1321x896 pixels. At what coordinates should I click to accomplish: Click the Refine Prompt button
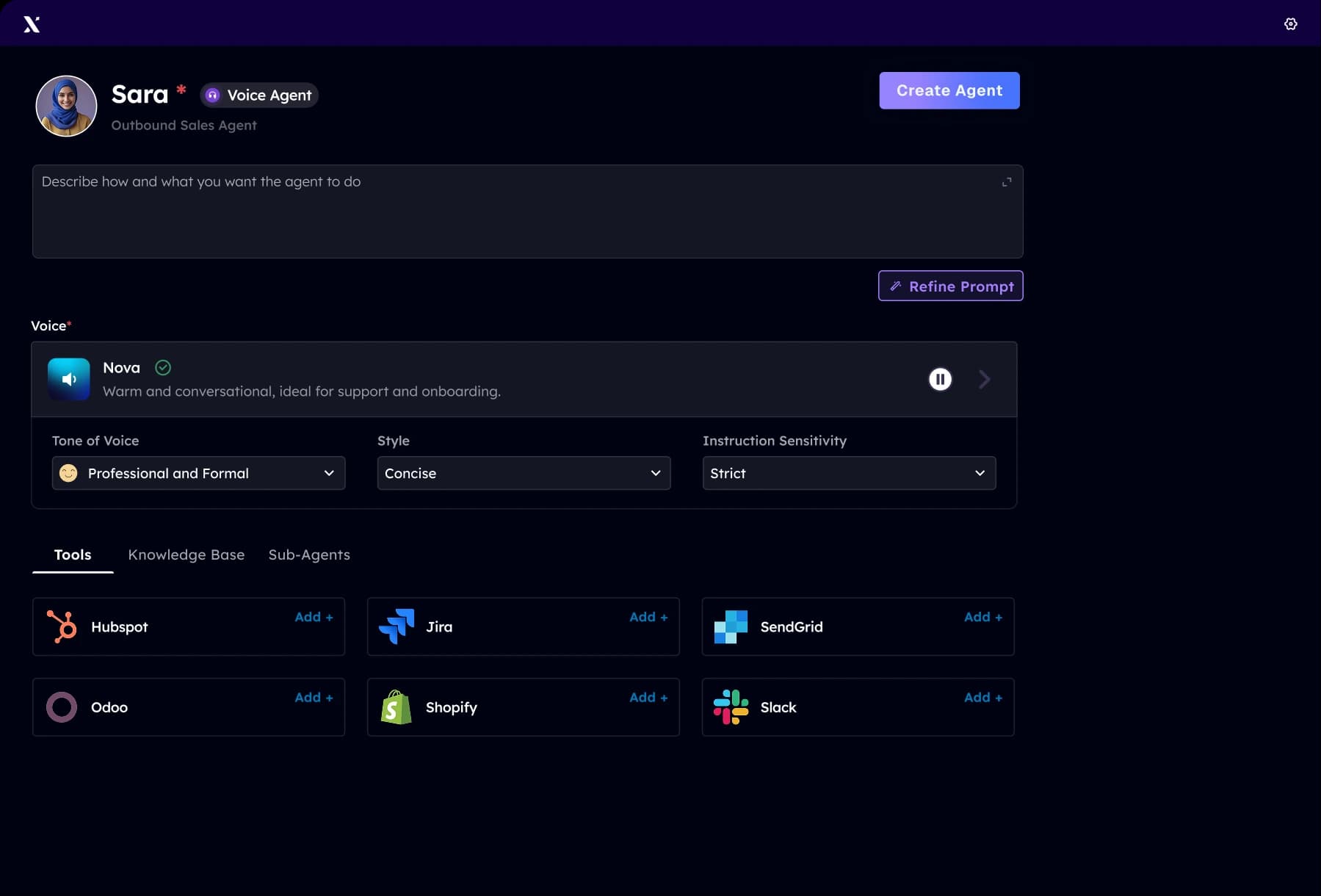(950, 286)
